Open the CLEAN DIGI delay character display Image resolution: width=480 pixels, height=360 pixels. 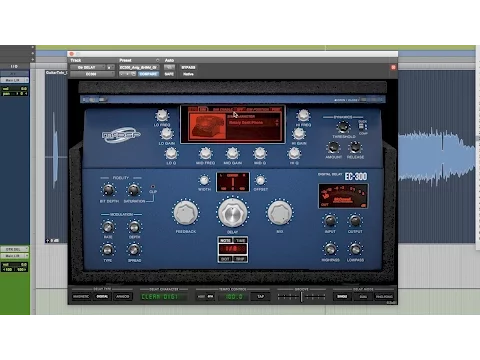pyautogui.click(x=163, y=296)
